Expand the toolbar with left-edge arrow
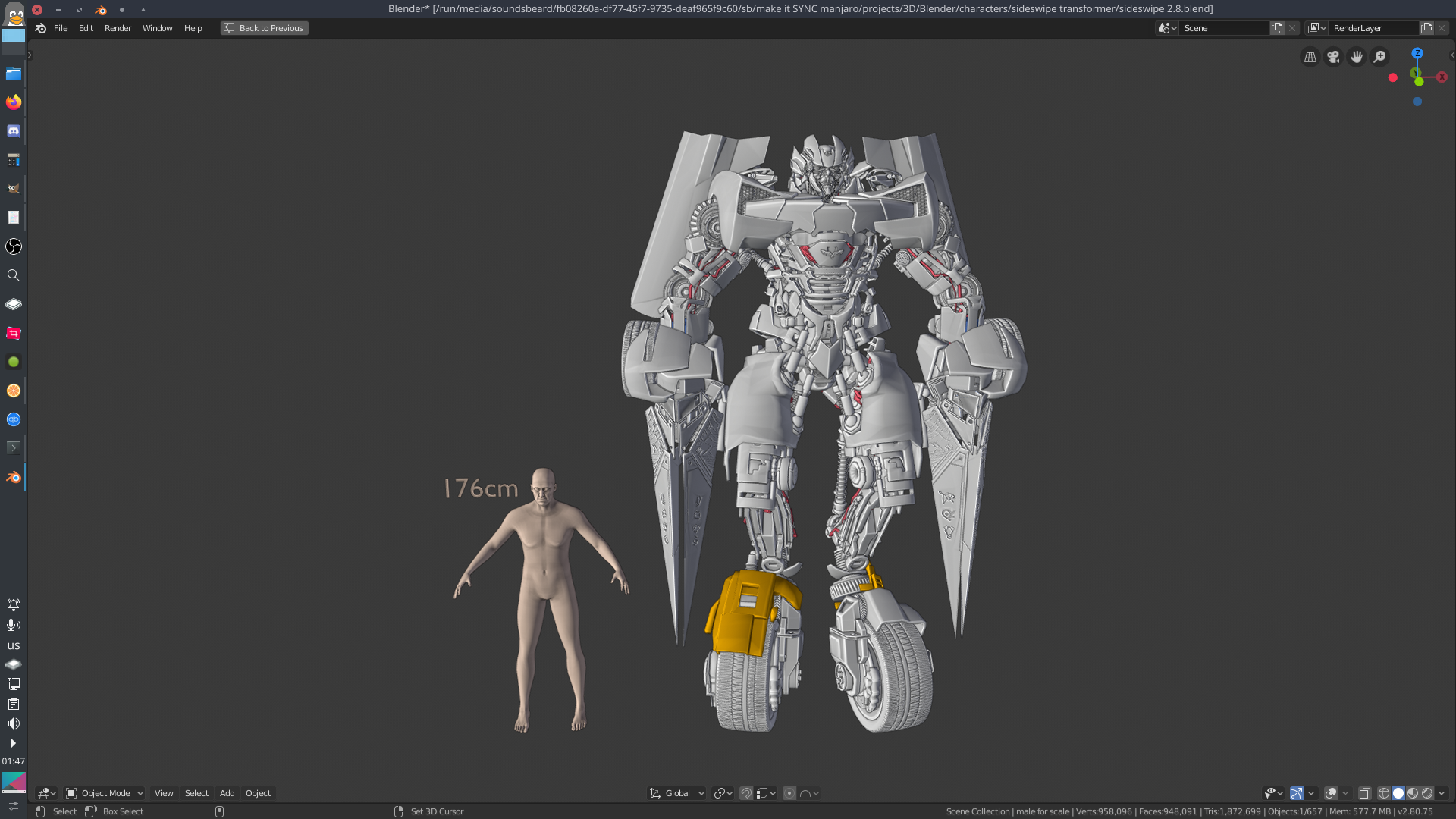The height and width of the screenshot is (819, 1456). click(30, 55)
